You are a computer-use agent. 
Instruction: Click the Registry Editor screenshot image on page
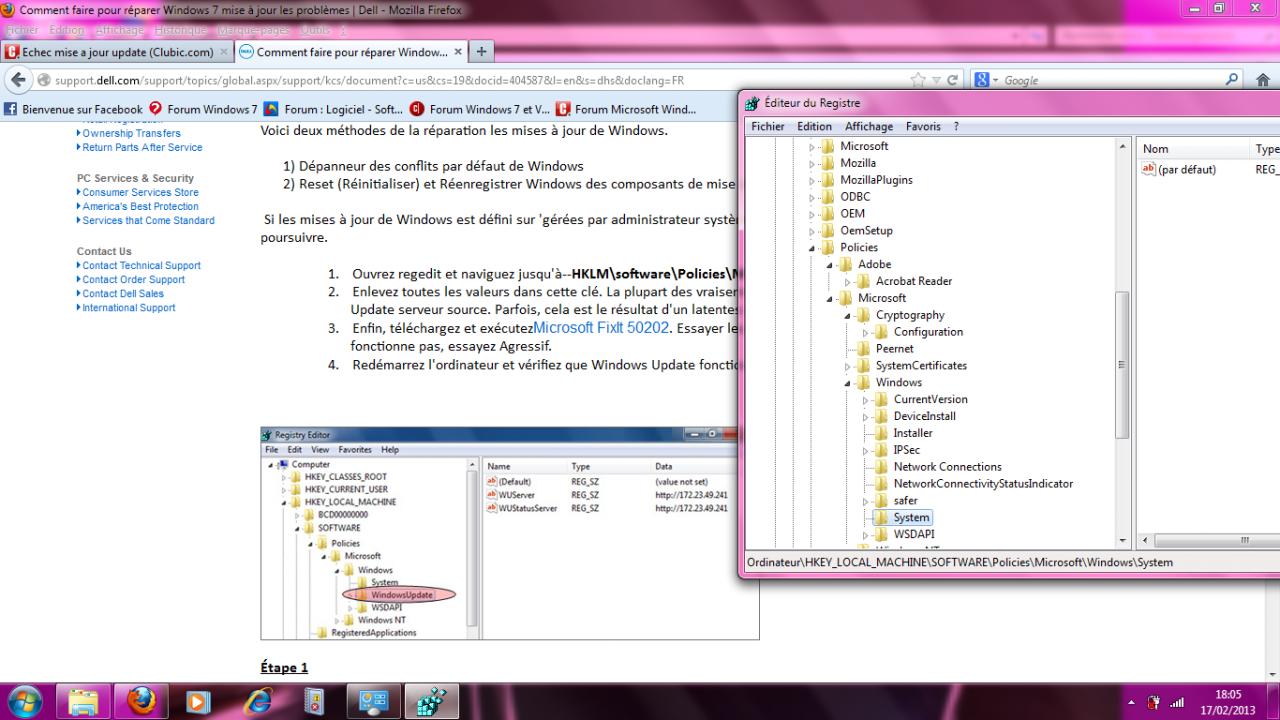[510, 533]
